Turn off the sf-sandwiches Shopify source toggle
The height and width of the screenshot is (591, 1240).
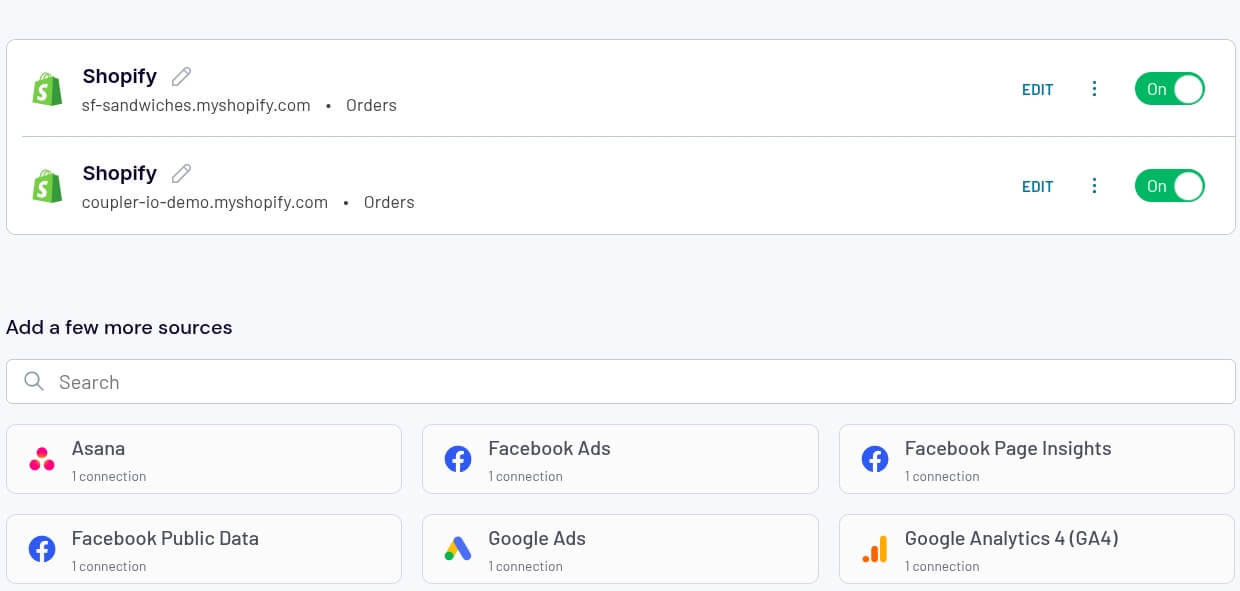[1169, 89]
